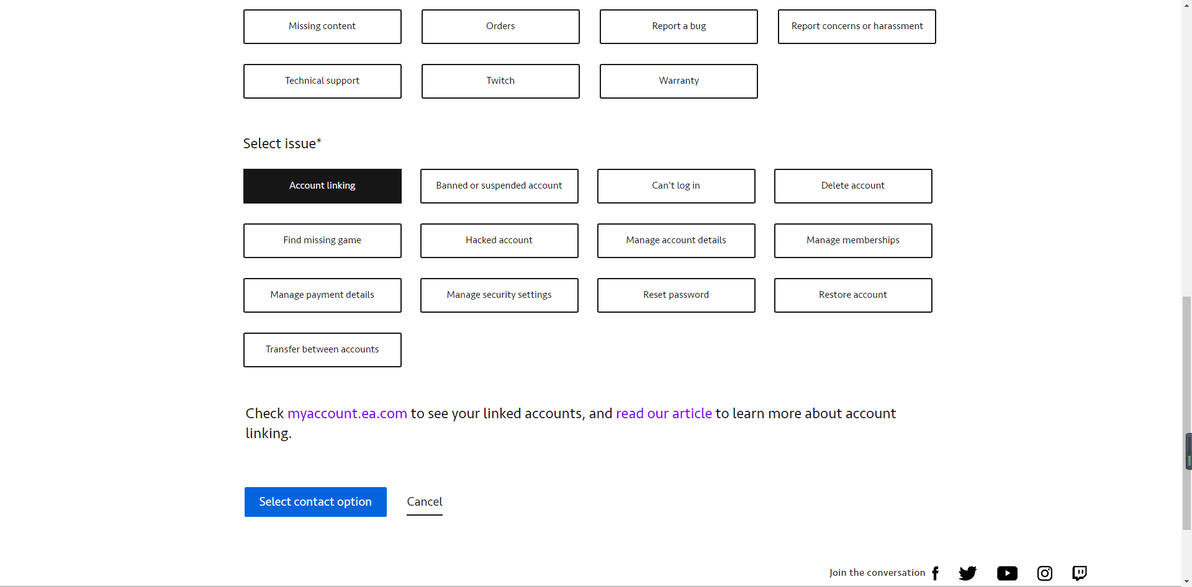
Task: Select the Account linking issue
Action: click(322, 186)
